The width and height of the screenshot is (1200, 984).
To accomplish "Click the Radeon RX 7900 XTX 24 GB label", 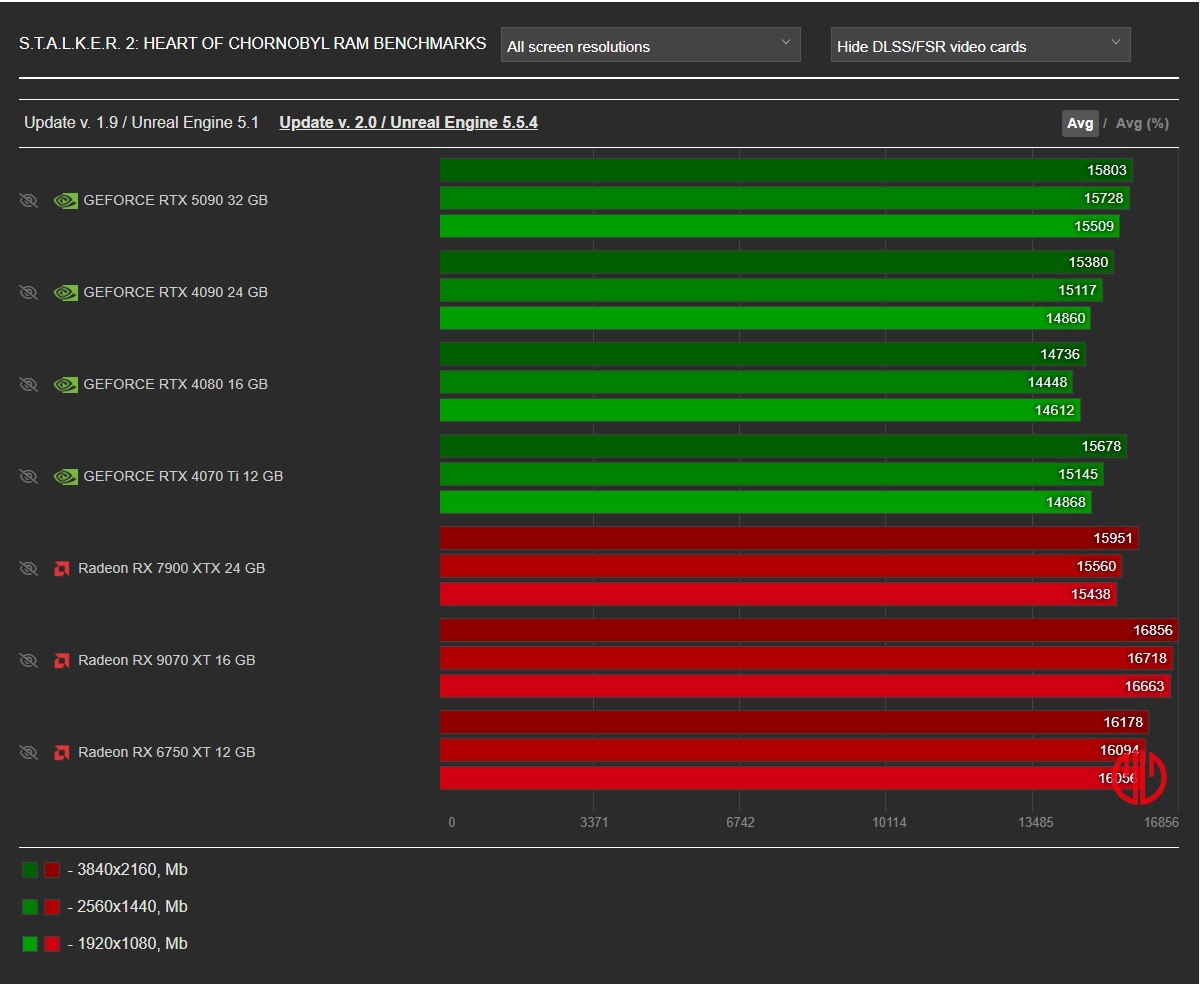I will pos(171,568).
